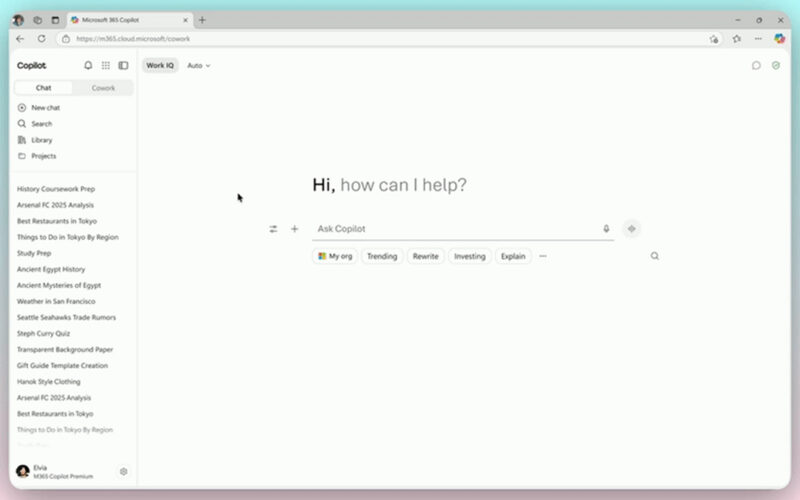Click the My org suggestion chip
The height and width of the screenshot is (500, 800).
(335, 256)
